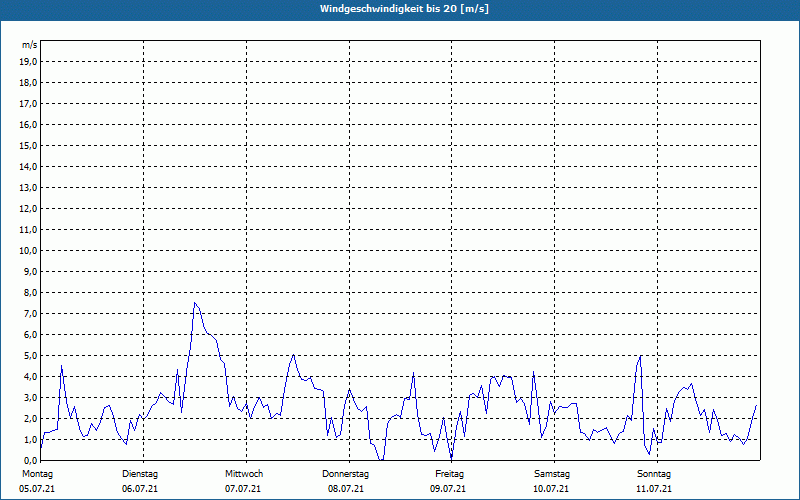The height and width of the screenshot is (500, 800).
Task: Click the chart title 'Windgeschwindigkeit bis 20 [m/s]'
Action: (404, 9)
